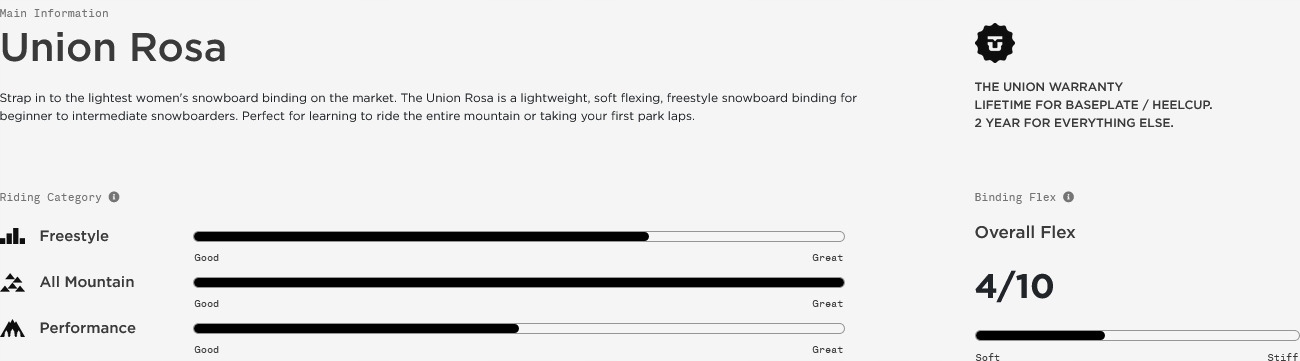Click the Main Information label

click(x=54, y=13)
